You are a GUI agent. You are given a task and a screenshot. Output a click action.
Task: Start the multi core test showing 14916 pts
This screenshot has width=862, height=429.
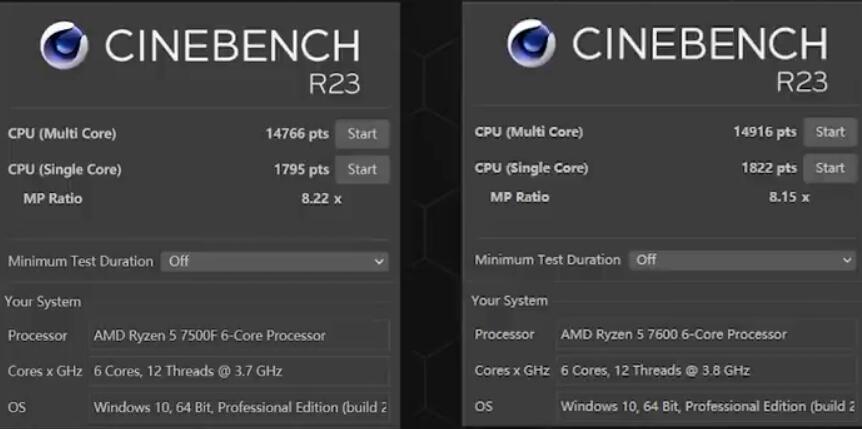point(830,132)
